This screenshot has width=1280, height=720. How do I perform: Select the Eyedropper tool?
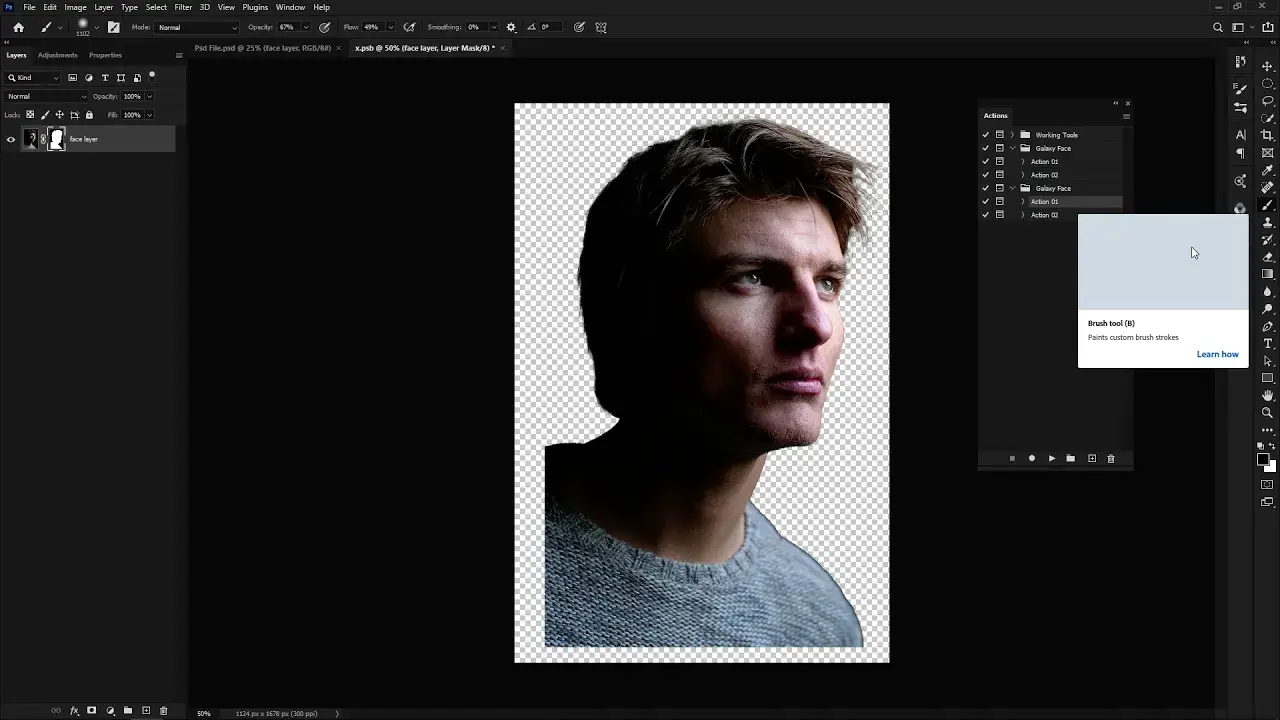[x=1268, y=170]
